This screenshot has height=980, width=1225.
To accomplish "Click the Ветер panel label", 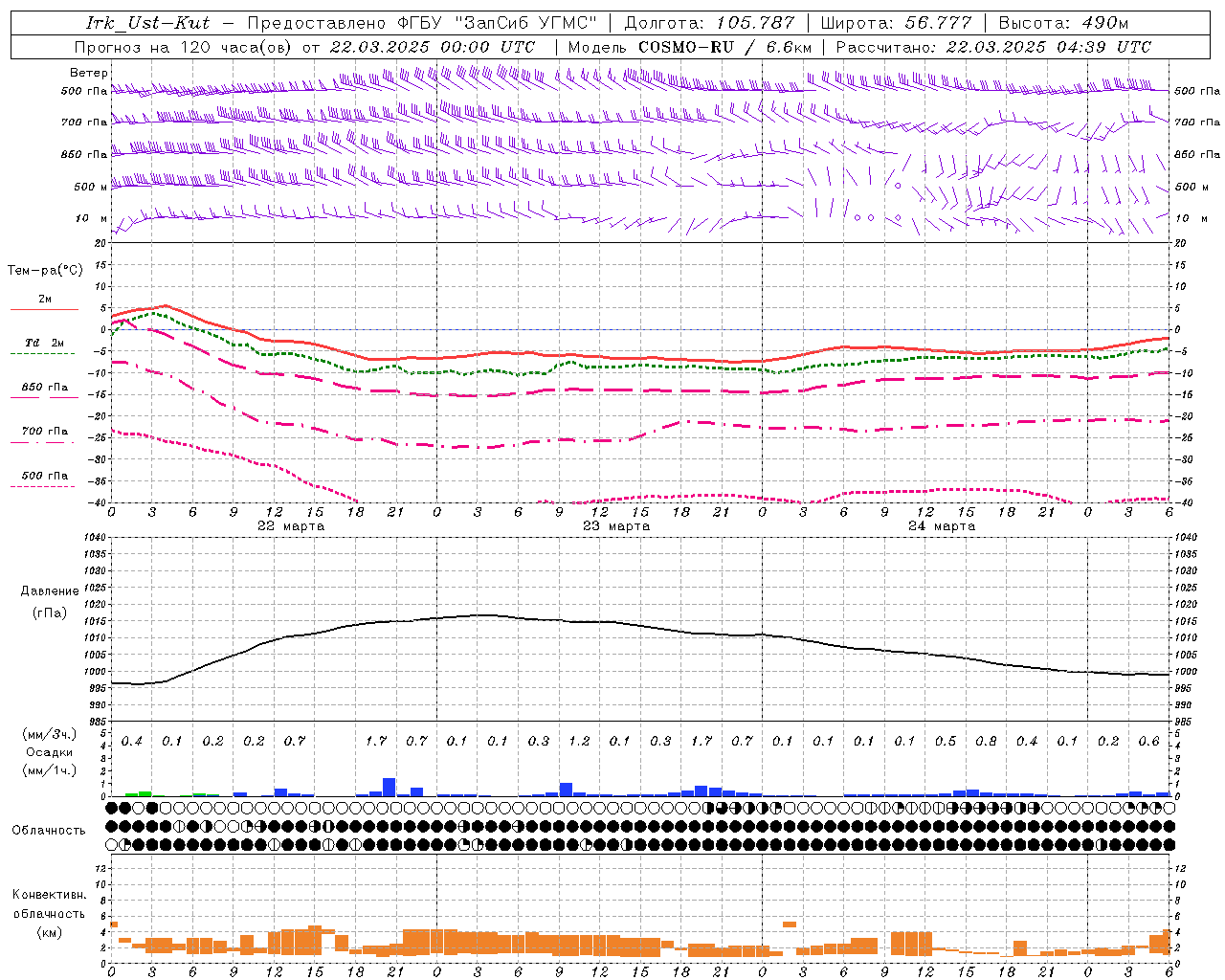I will pos(88,73).
